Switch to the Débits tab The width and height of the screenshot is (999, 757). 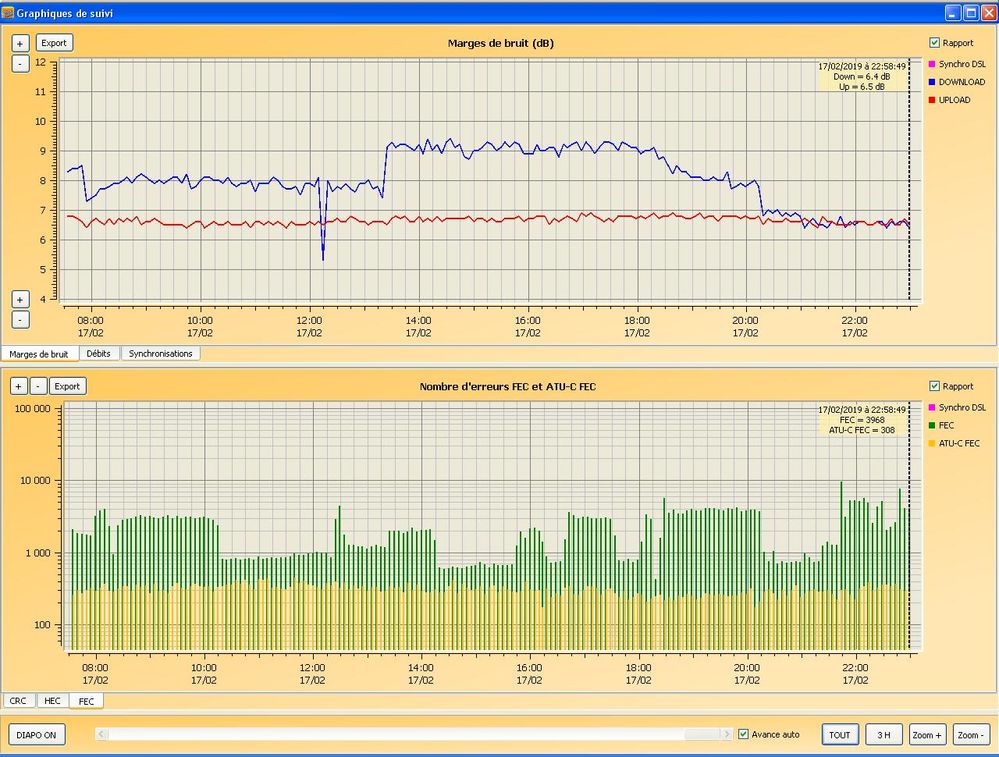click(x=99, y=353)
